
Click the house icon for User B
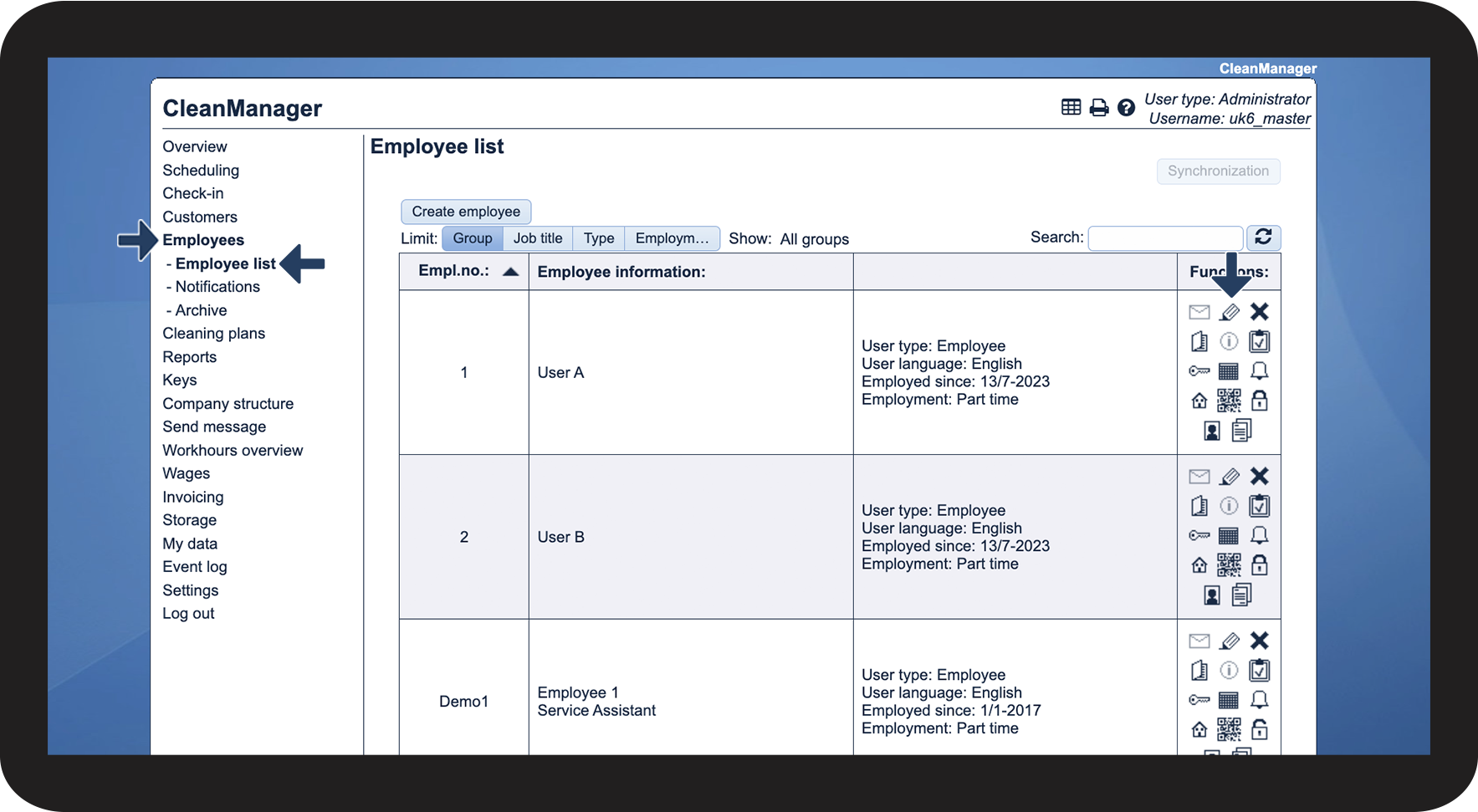(1199, 565)
